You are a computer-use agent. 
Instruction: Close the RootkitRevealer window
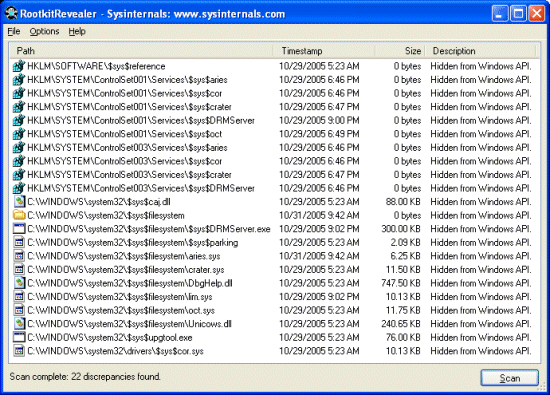(x=537, y=14)
